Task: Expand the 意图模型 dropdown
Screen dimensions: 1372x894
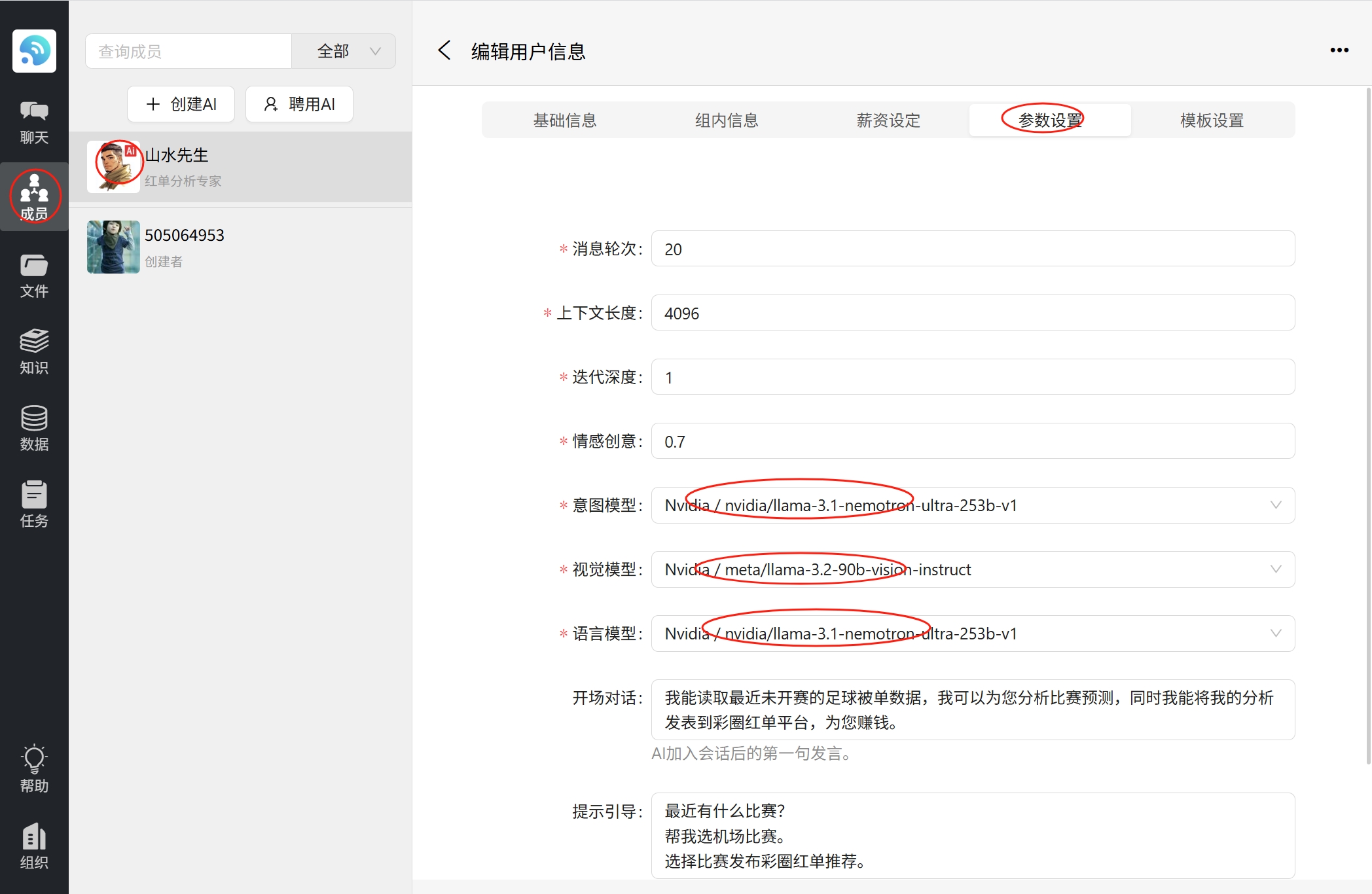Action: point(973,505)
